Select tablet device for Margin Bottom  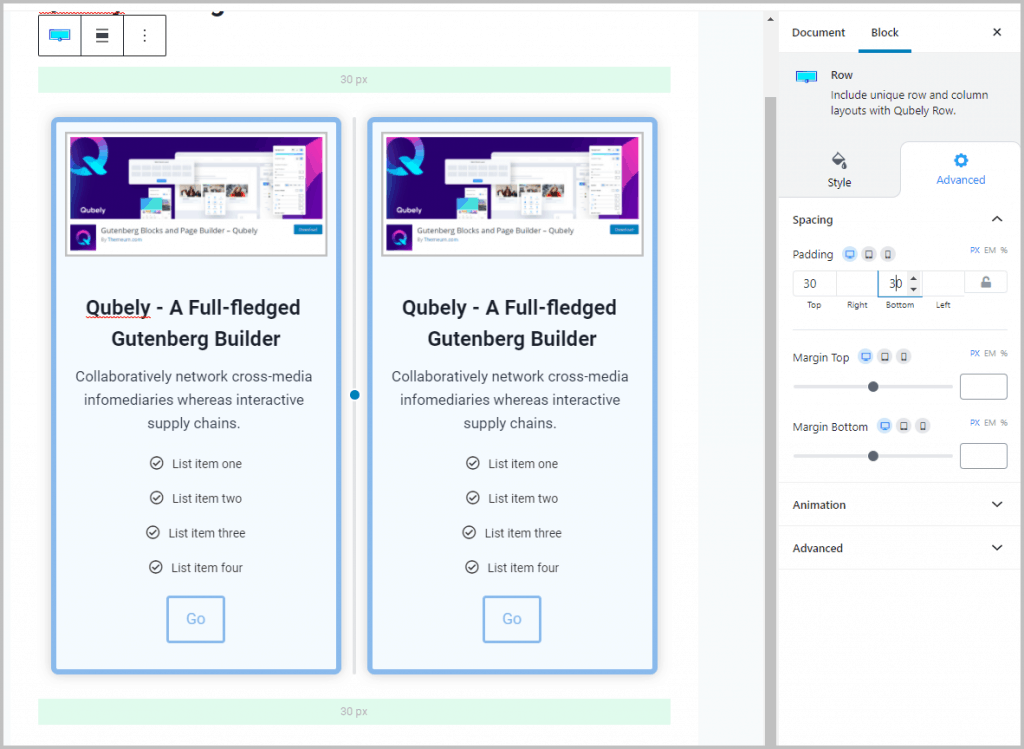[903, 426]
